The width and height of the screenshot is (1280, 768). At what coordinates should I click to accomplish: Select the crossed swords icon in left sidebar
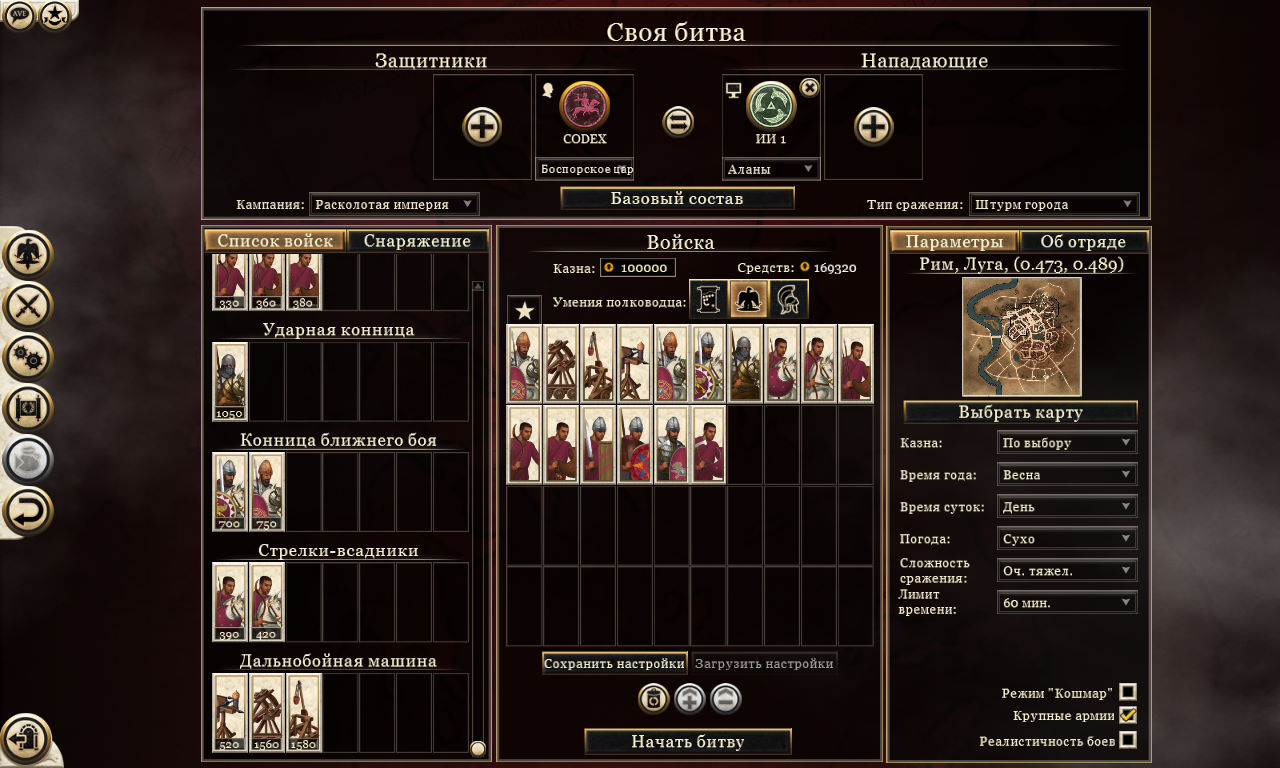28,305
